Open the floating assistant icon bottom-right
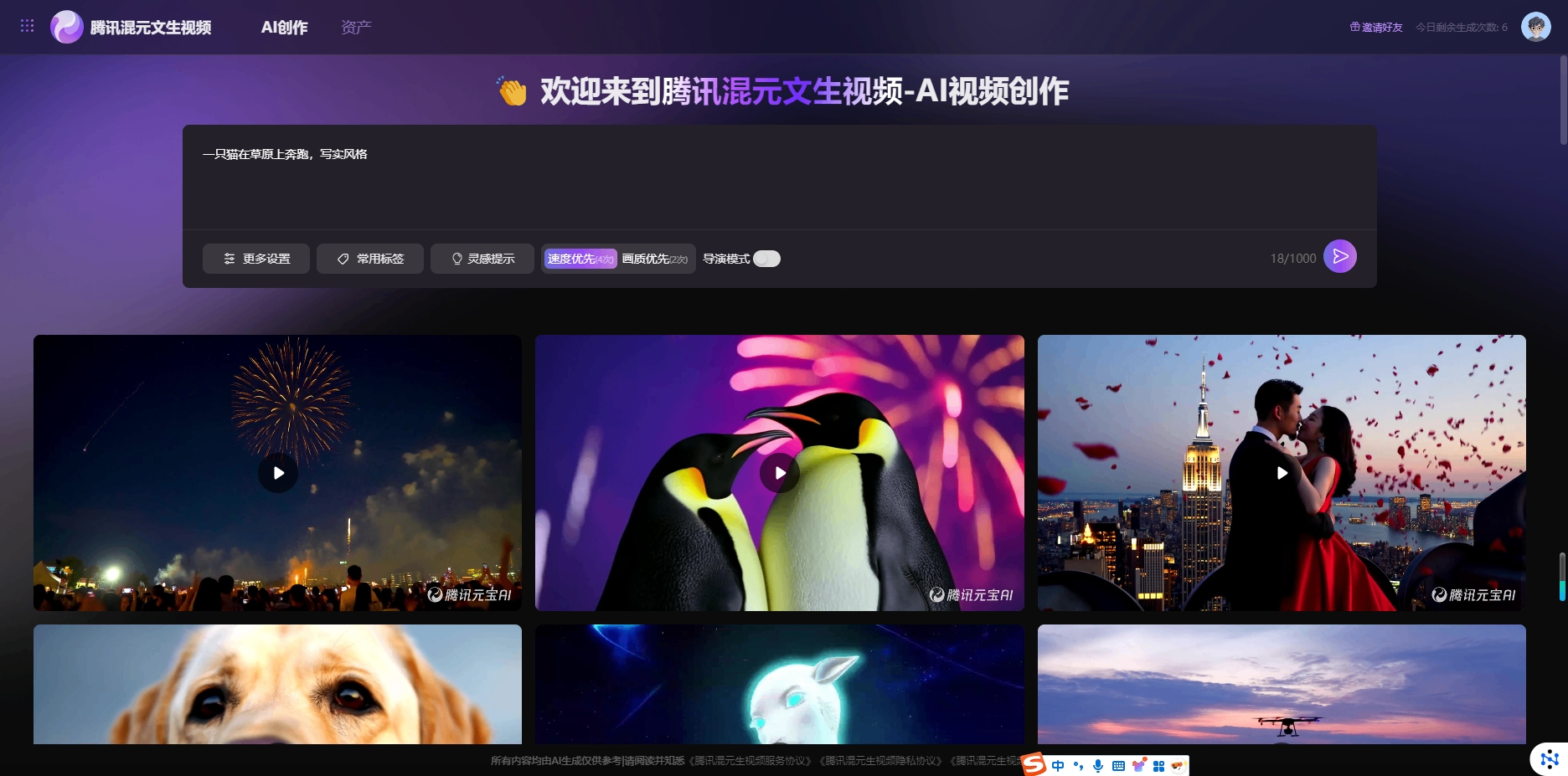Image resolution: width=1568 pixels, height=776 pixels. pos(1549,759)
